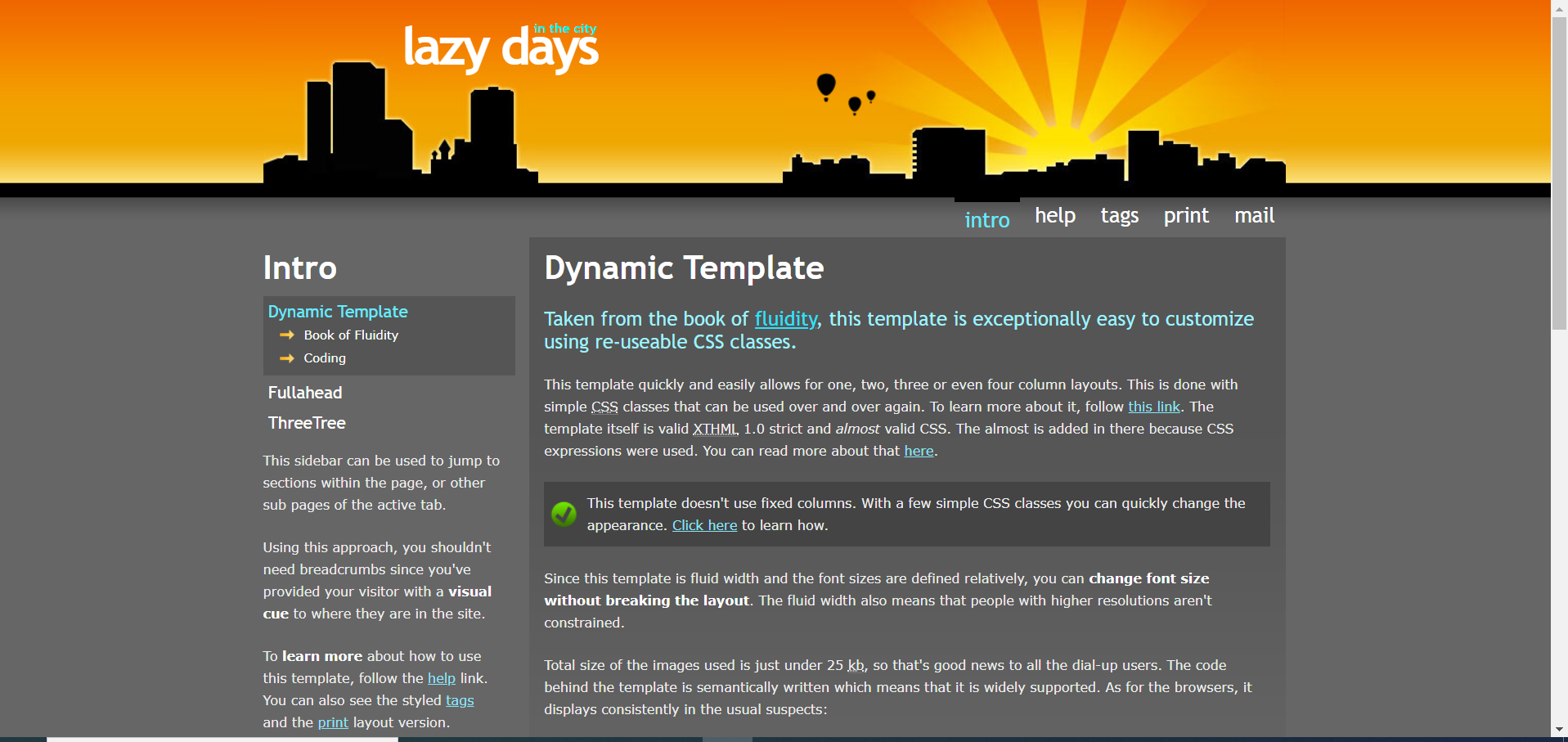Image resolution: width=1568 pixels, height=742 pixels.
Task: Jump to the Coding section
Action: 325,358
